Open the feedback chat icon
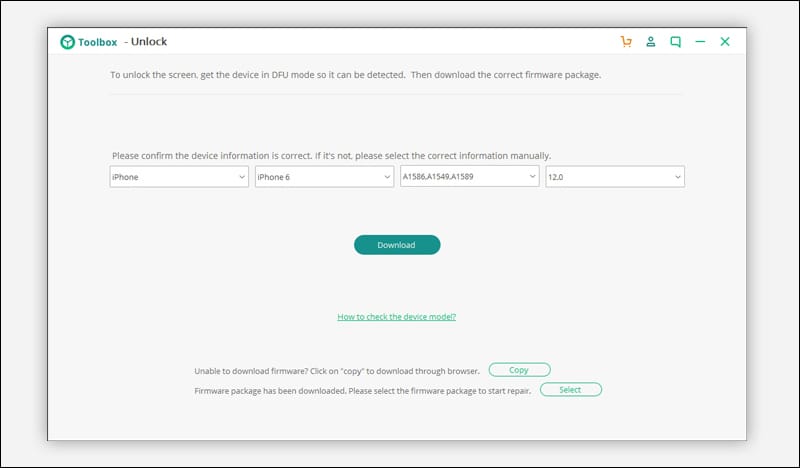This screenshot has height=468, width=800. coord(676,42)
